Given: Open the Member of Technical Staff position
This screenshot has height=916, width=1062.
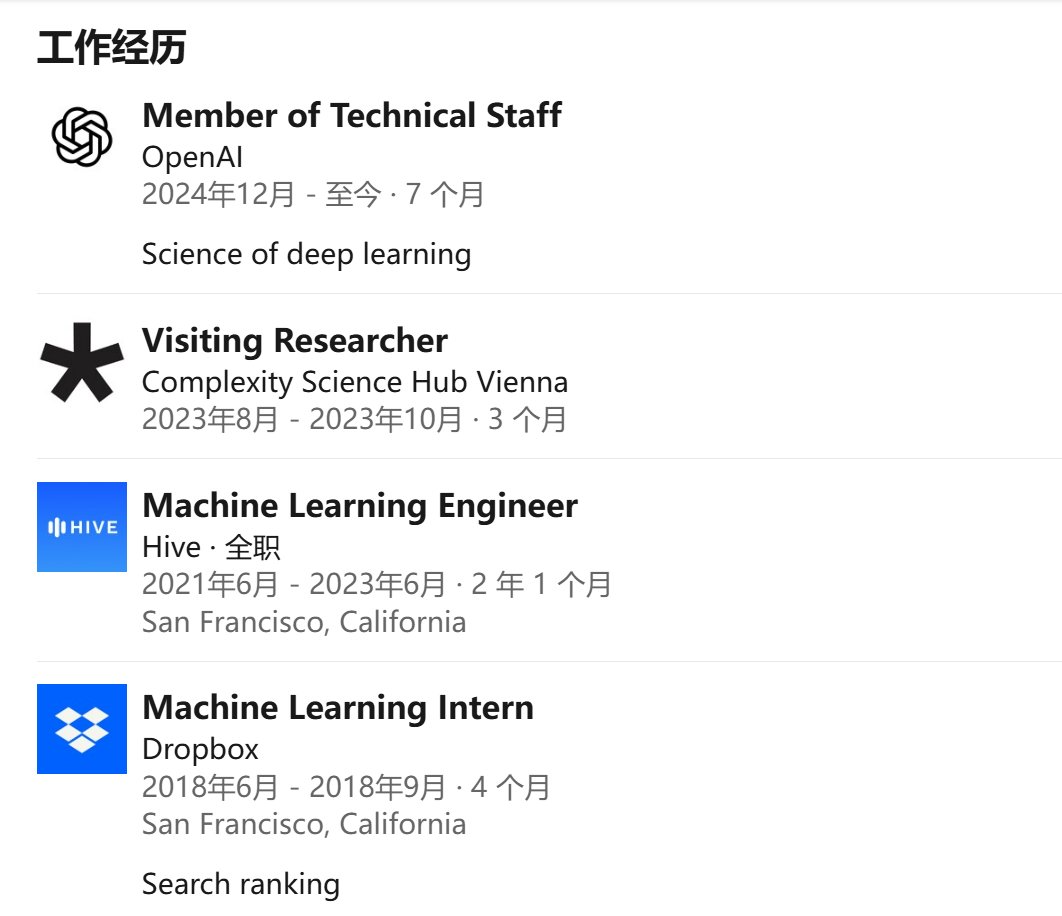Looking at the screenshot, I should (x=352, y=115).
